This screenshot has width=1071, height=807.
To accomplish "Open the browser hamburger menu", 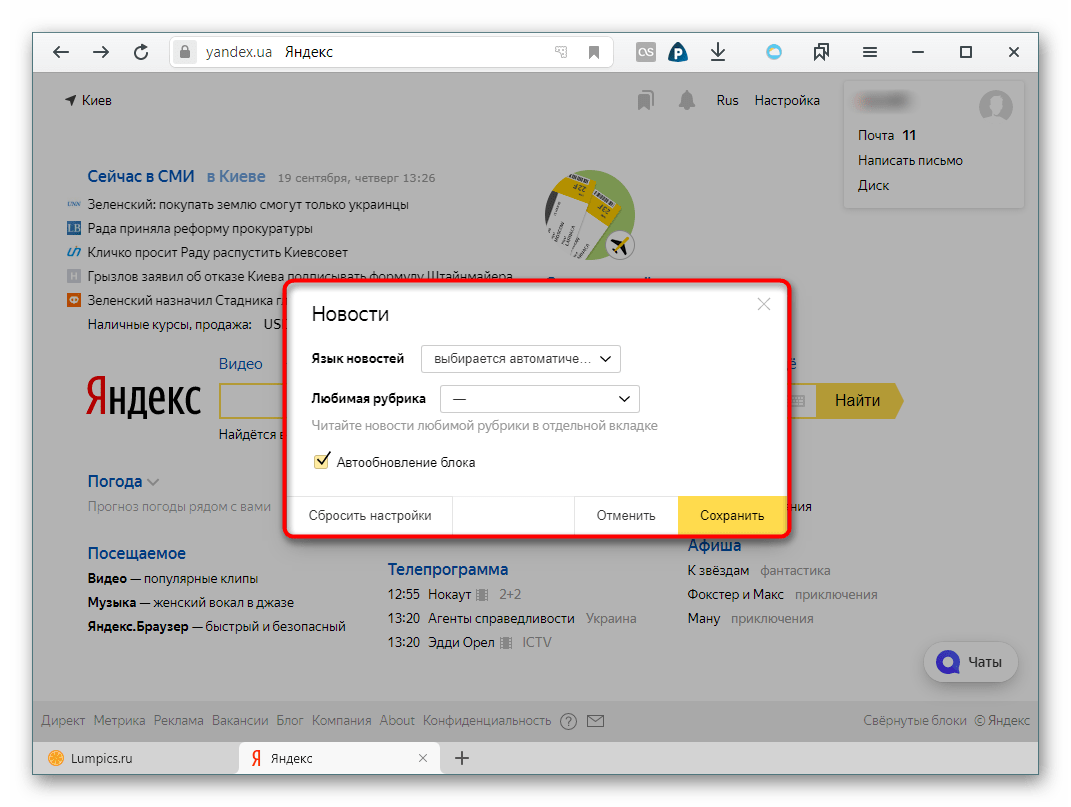I will [870, 53].
